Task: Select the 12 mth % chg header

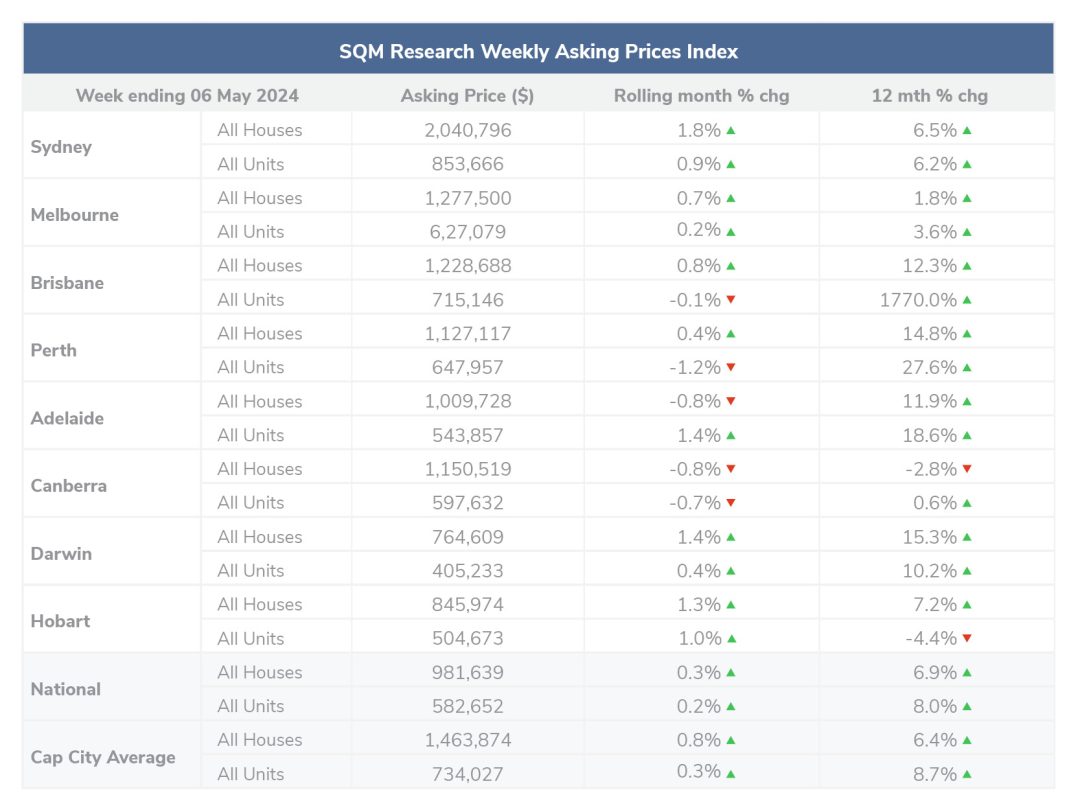Action: click(x=930, y=96)
